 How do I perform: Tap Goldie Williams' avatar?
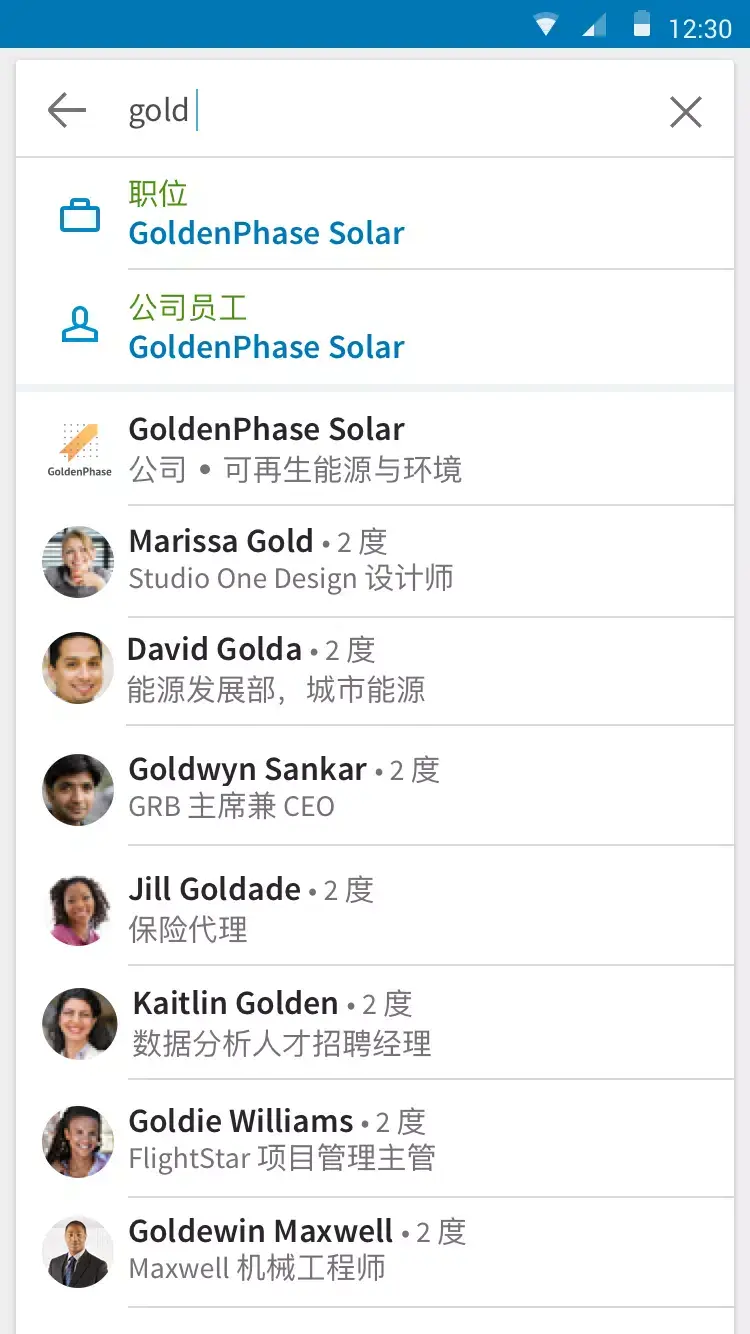point(78,1141)
